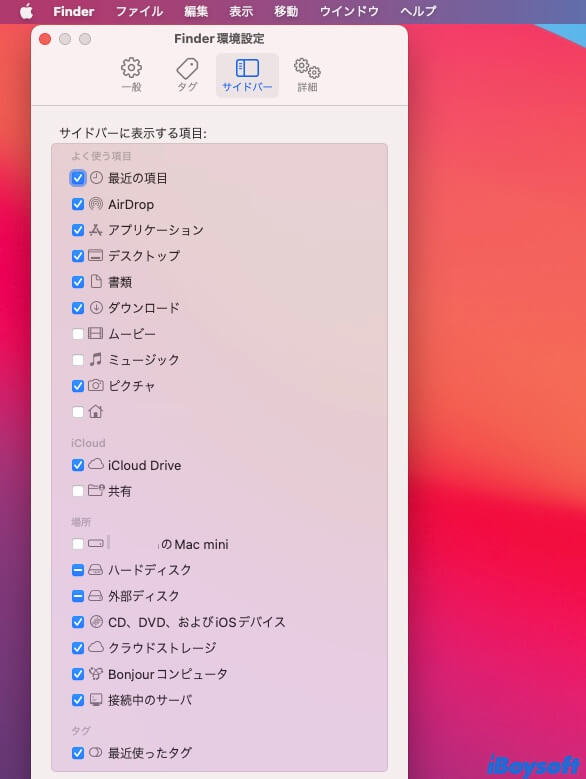Uncheck the アプリケーション checkbox
This screenshot has height=779, width=586.
pyautogui.click(x=78, y=230)
